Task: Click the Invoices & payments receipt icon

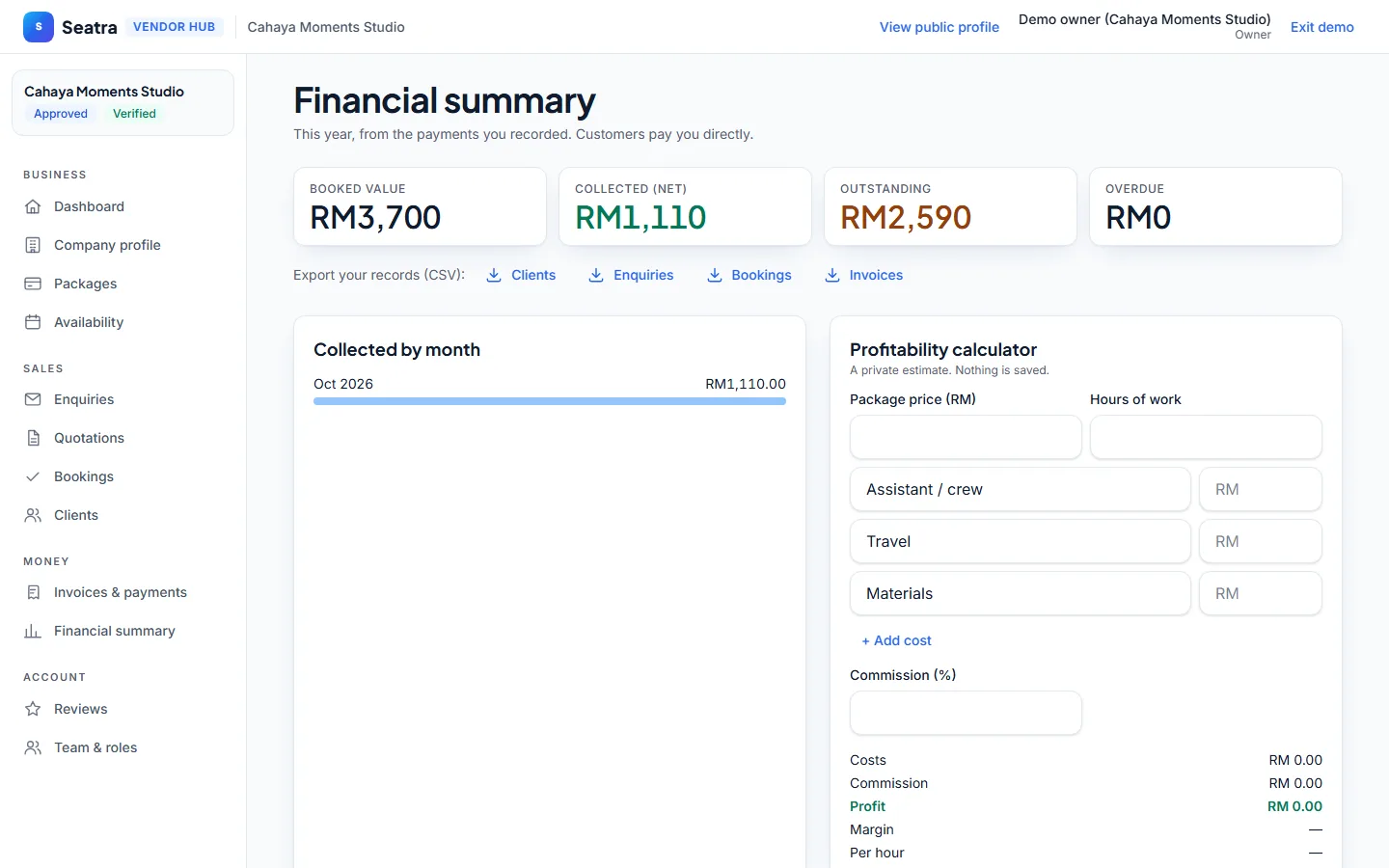Action: click(x=33, y=592)
